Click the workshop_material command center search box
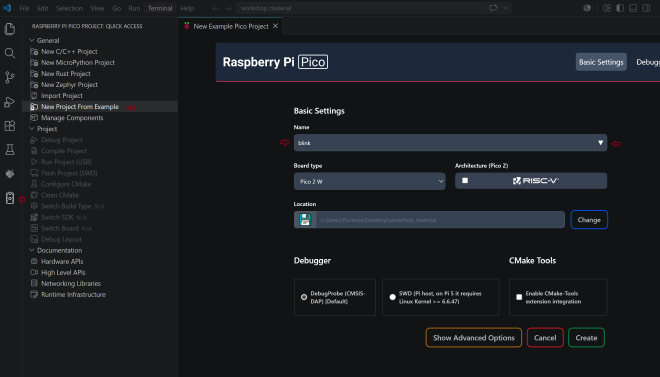The height and width of the screenshot is (377, 660). tap(361, 8)
